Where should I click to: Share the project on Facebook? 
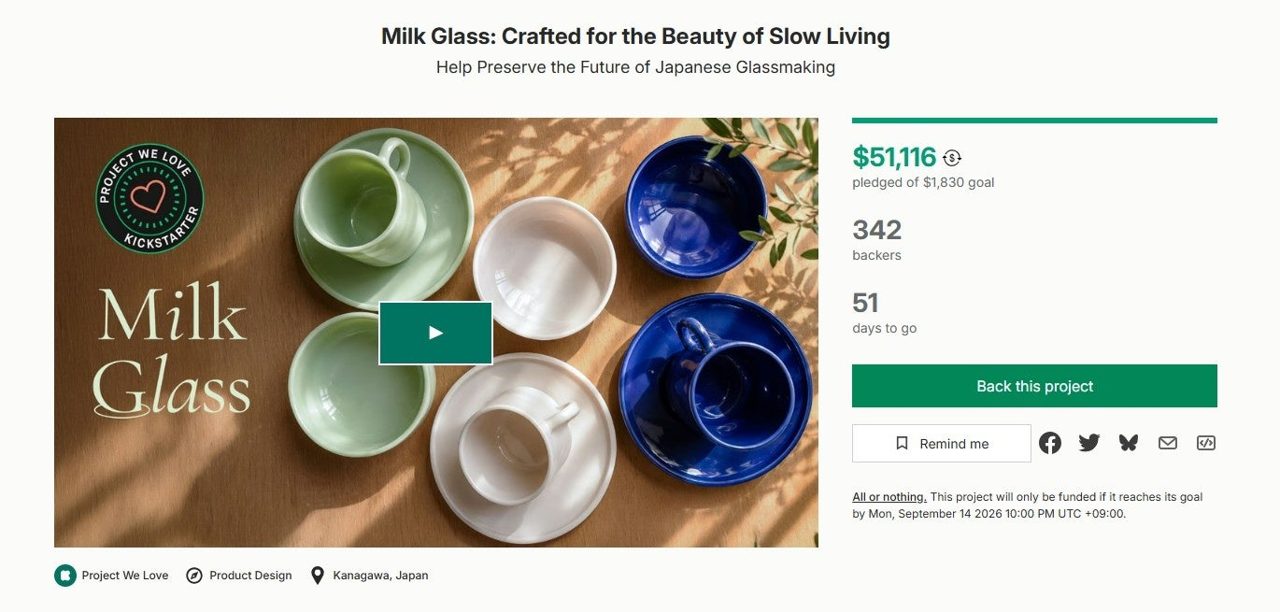coord(1049,443)
